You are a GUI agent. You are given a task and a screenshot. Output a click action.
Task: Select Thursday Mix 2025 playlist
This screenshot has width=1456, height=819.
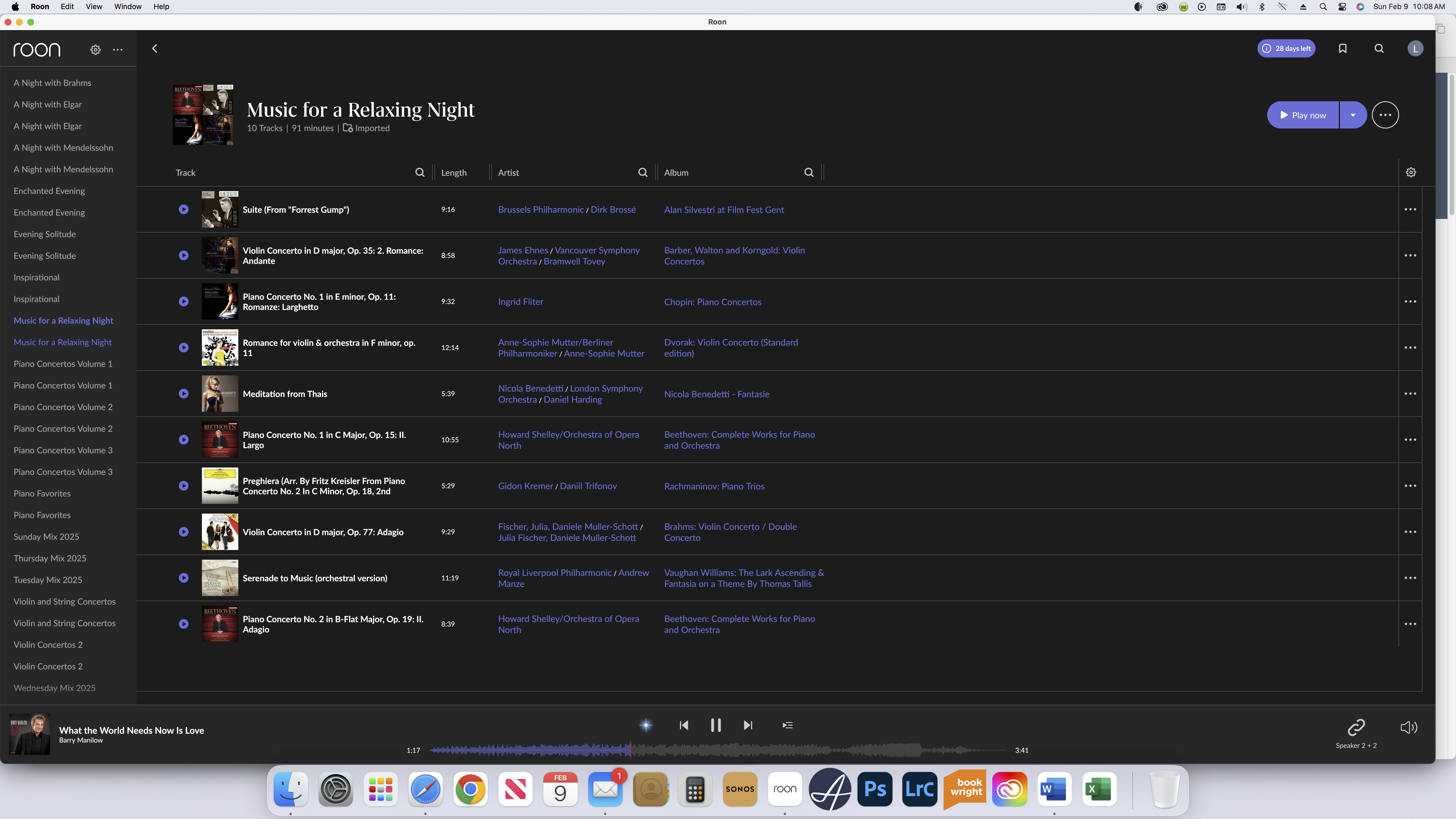pos(50,558)
